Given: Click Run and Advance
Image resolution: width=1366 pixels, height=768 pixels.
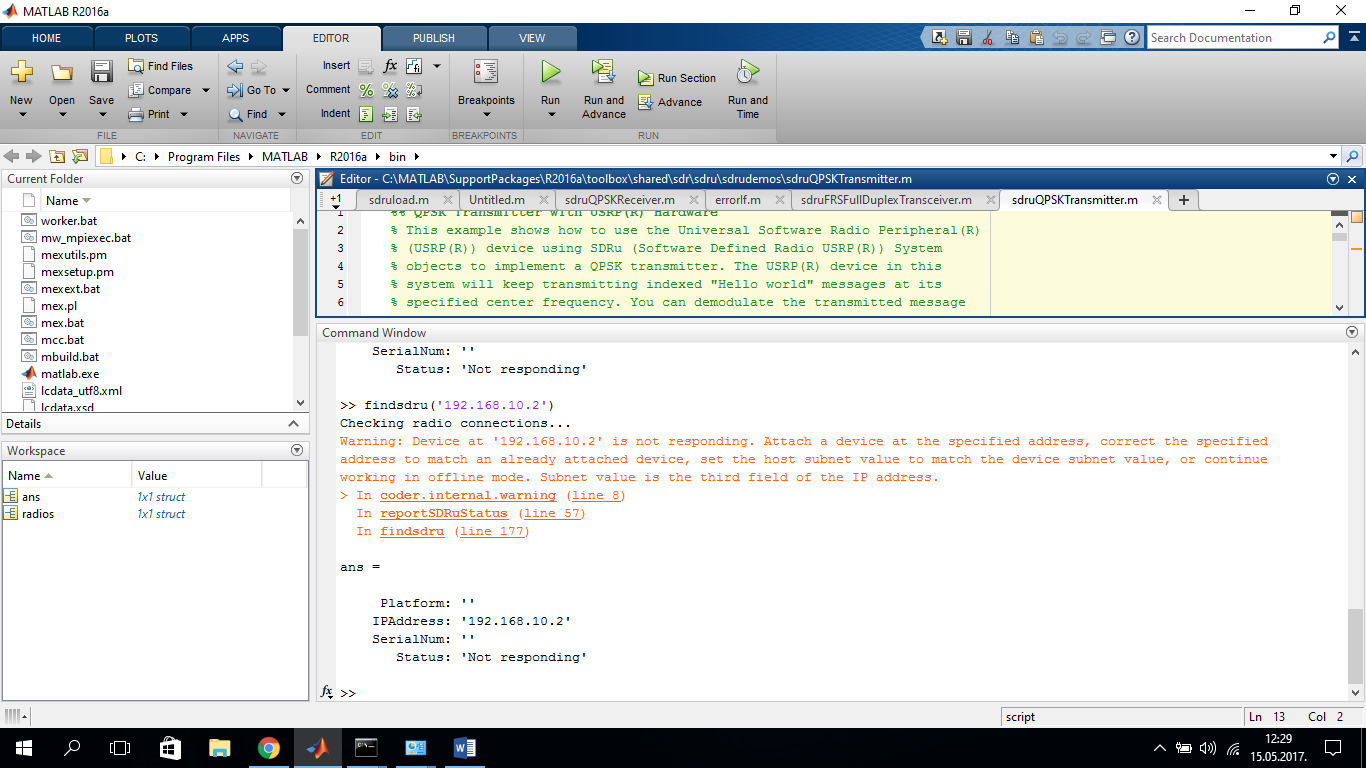Looking at the screenshot, I should click(x=604, y=89).
